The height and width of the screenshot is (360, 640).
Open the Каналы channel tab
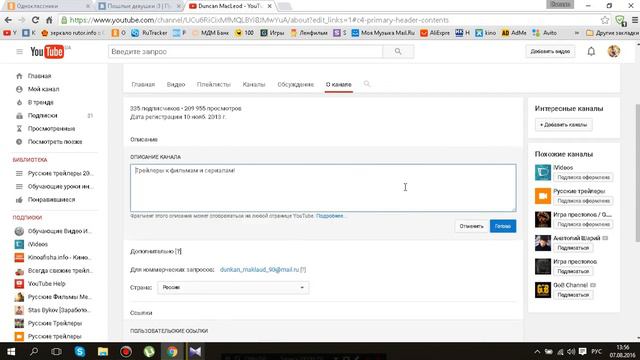[254, 84]
